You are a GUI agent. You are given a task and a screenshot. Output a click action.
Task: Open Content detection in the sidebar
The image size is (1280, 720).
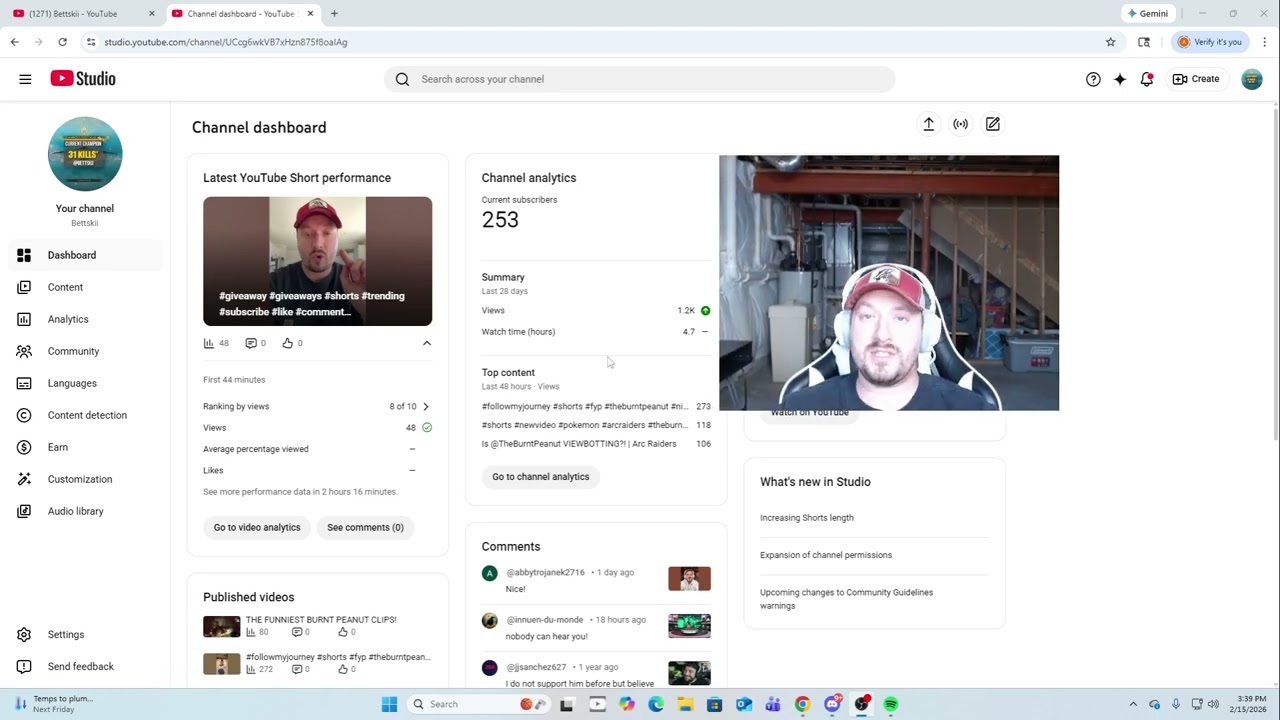point(85,415)
